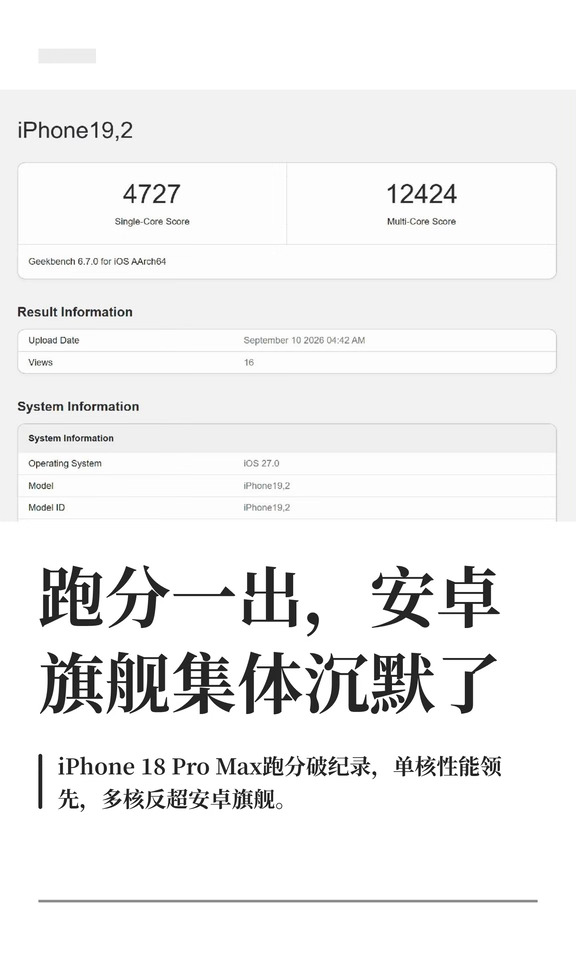Select the iPhone19,2 value in the Model row
Viewport: 576px width, 960px height.
[267, 486]
